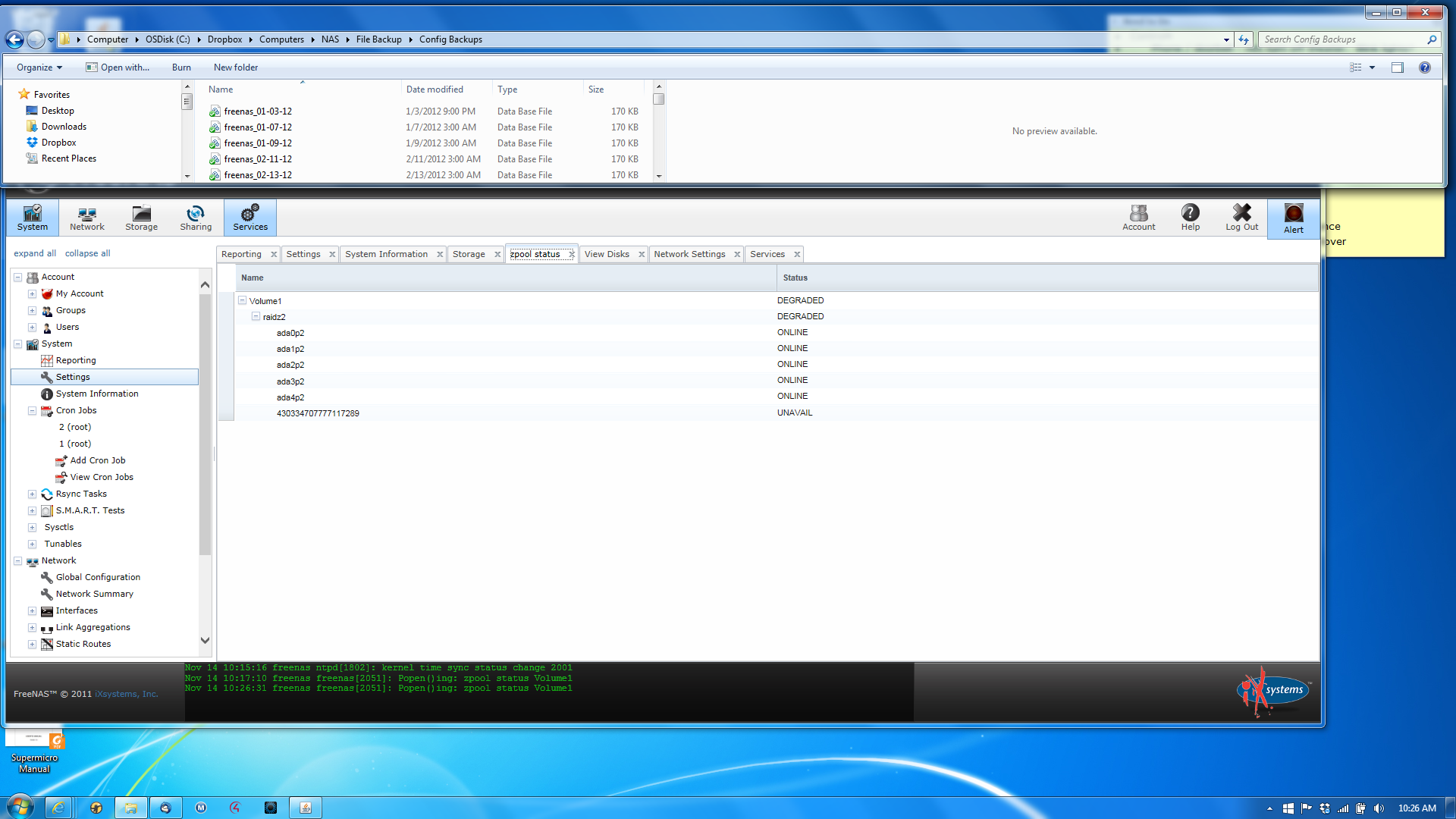Click the collapse all link

87,253
